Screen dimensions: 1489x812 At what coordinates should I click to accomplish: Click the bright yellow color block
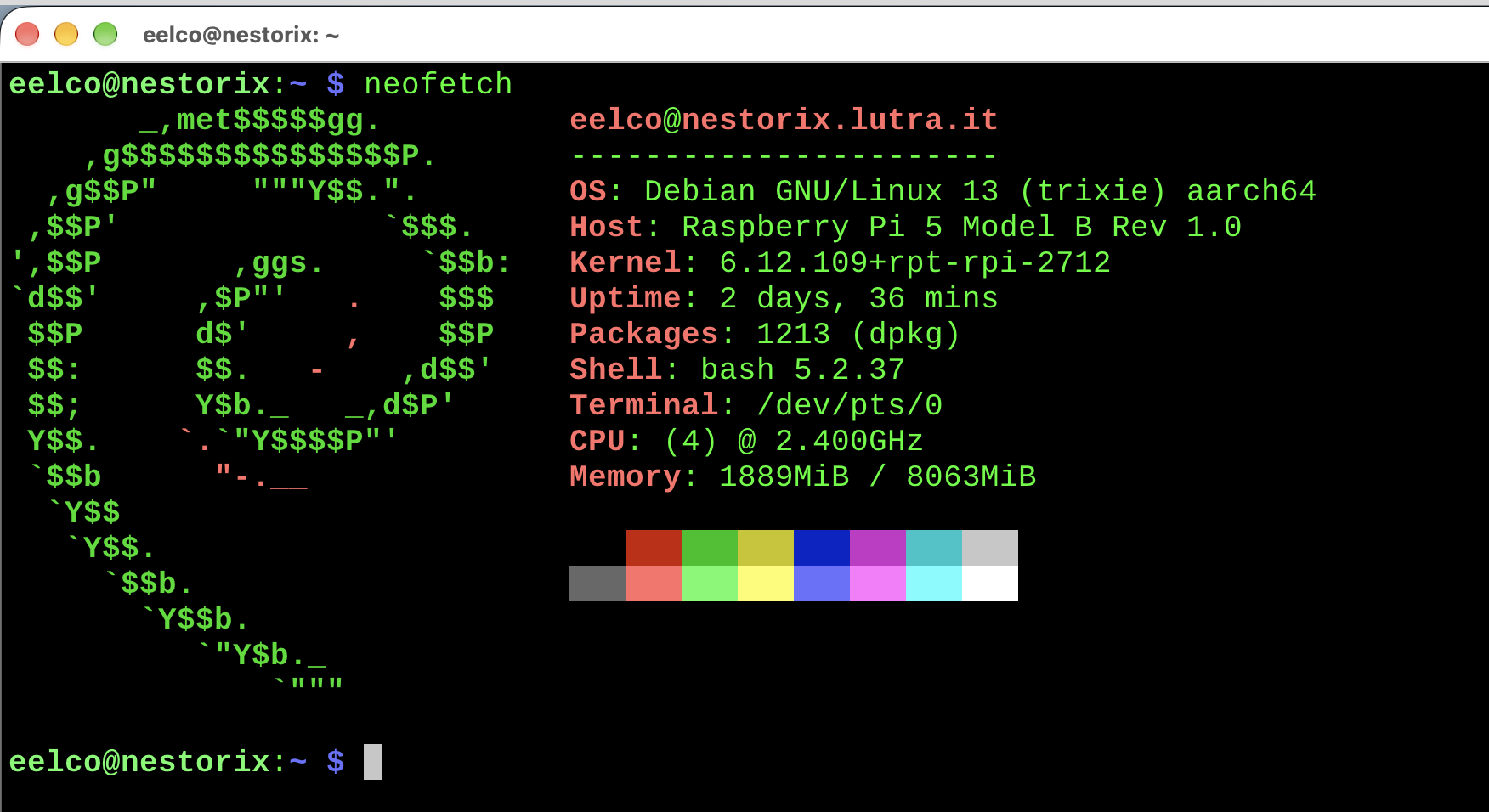766,584
